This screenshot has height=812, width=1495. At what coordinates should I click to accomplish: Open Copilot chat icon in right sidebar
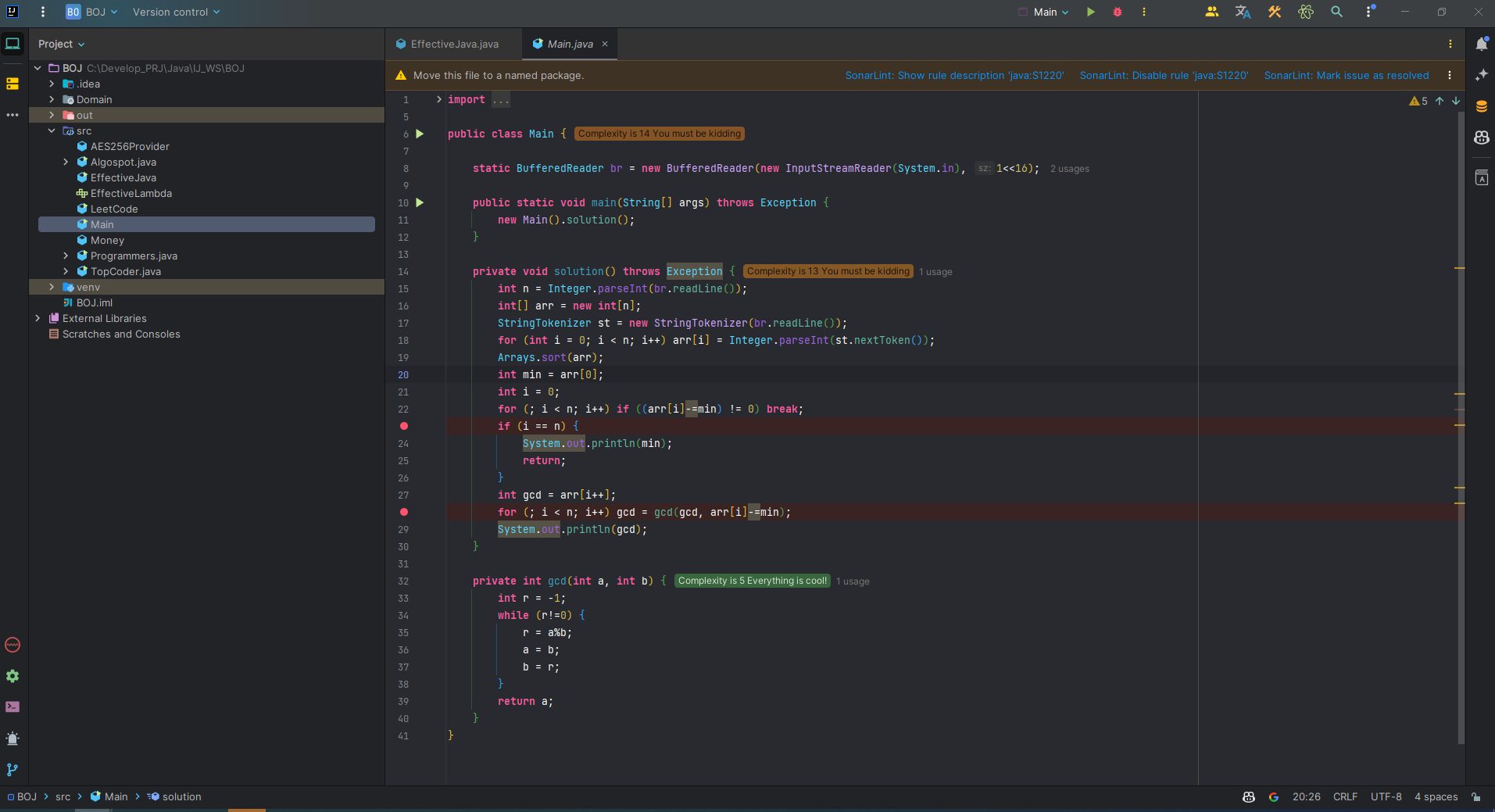click(1482, 138)
